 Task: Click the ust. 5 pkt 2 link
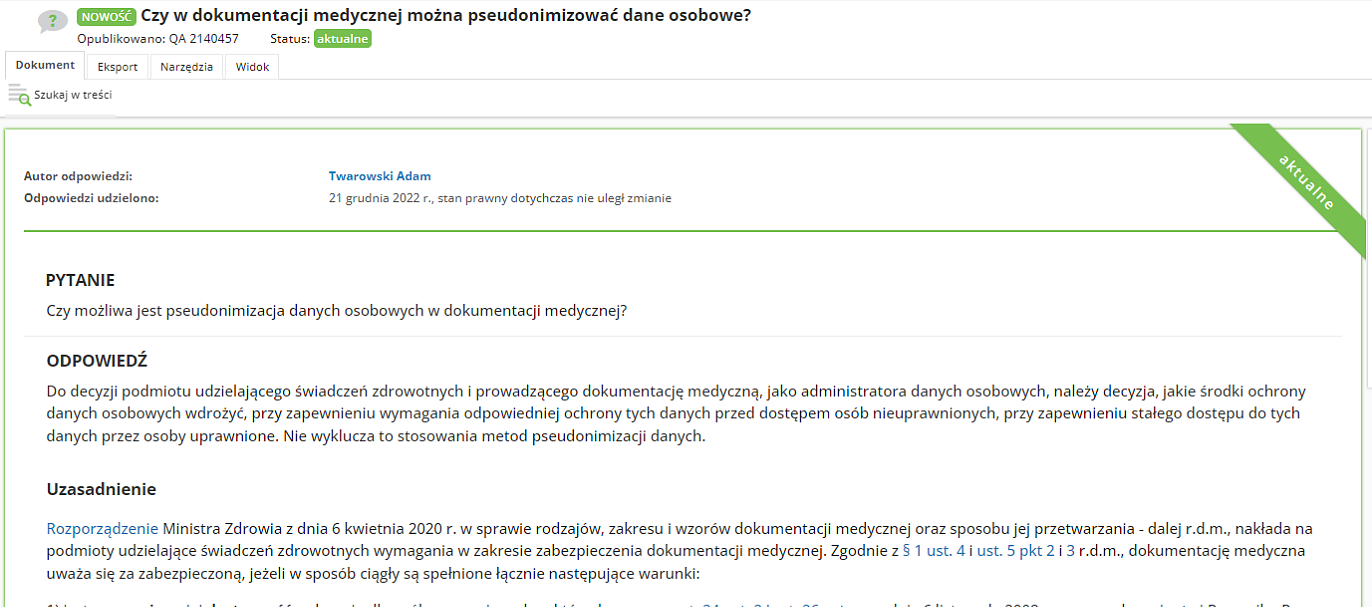pos(1015,550)
